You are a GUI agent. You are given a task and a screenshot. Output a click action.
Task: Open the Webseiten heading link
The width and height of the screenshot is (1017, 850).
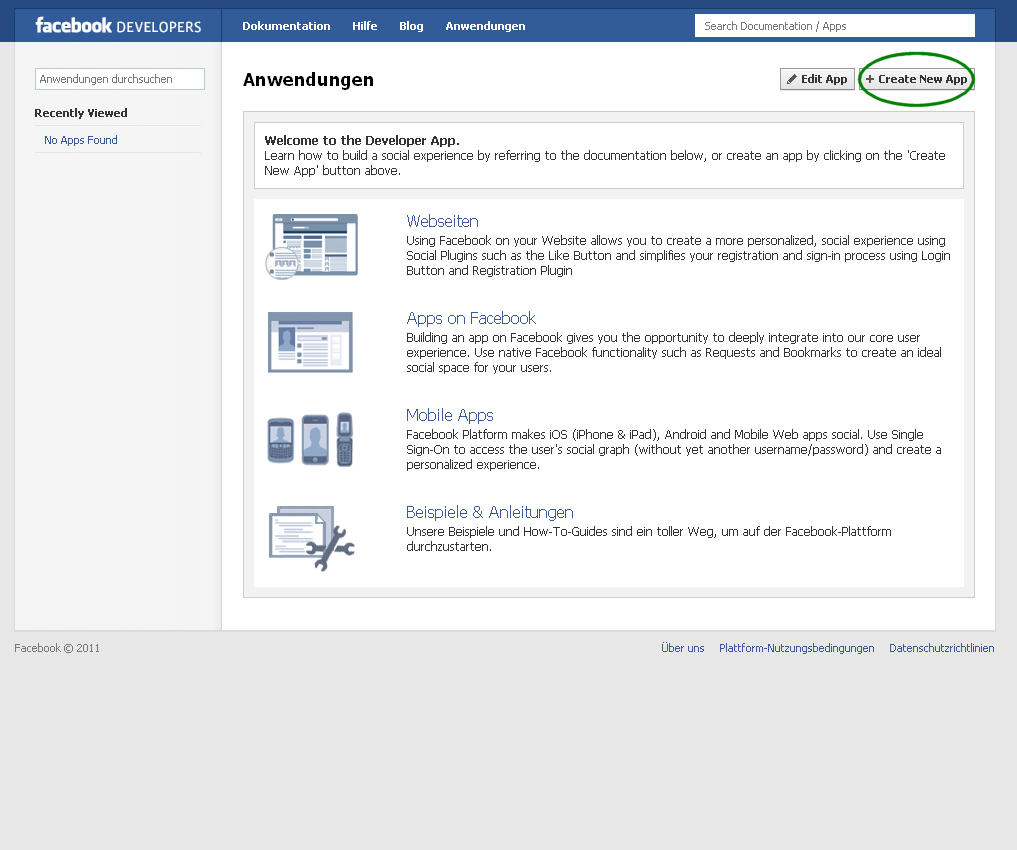(x=442, y=221)
